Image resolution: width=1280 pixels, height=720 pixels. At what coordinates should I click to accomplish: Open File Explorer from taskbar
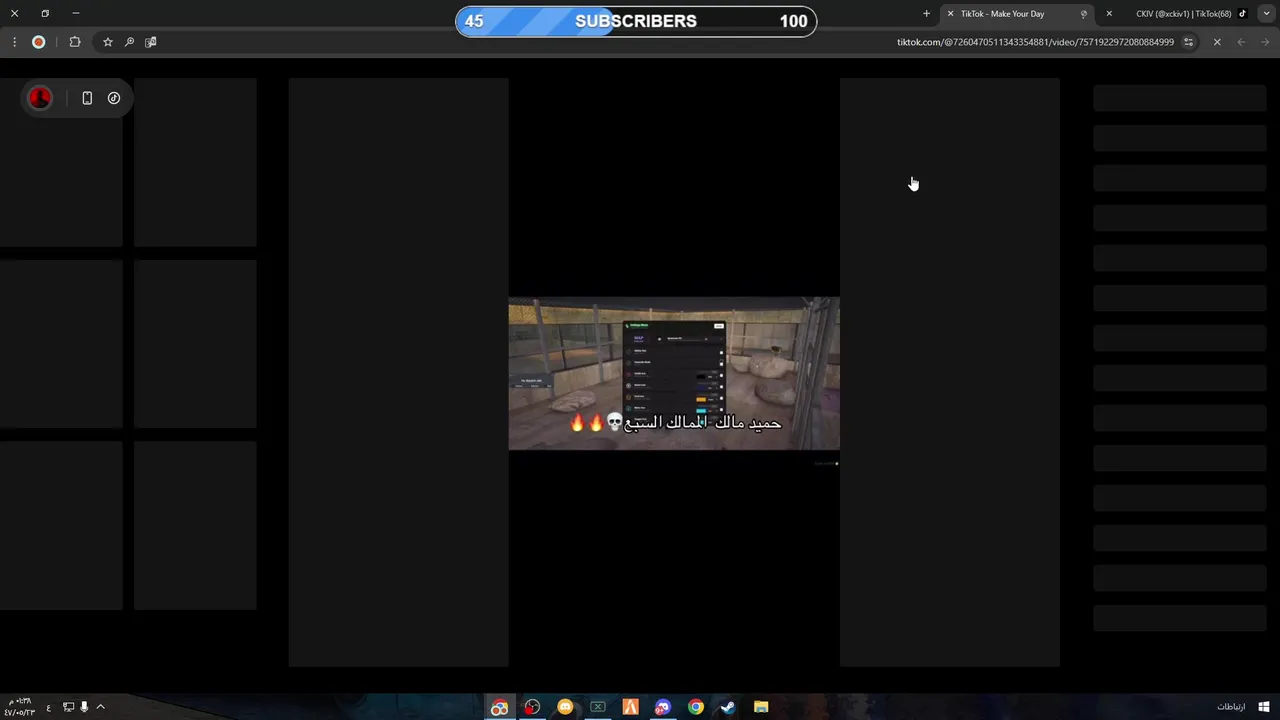761,708
